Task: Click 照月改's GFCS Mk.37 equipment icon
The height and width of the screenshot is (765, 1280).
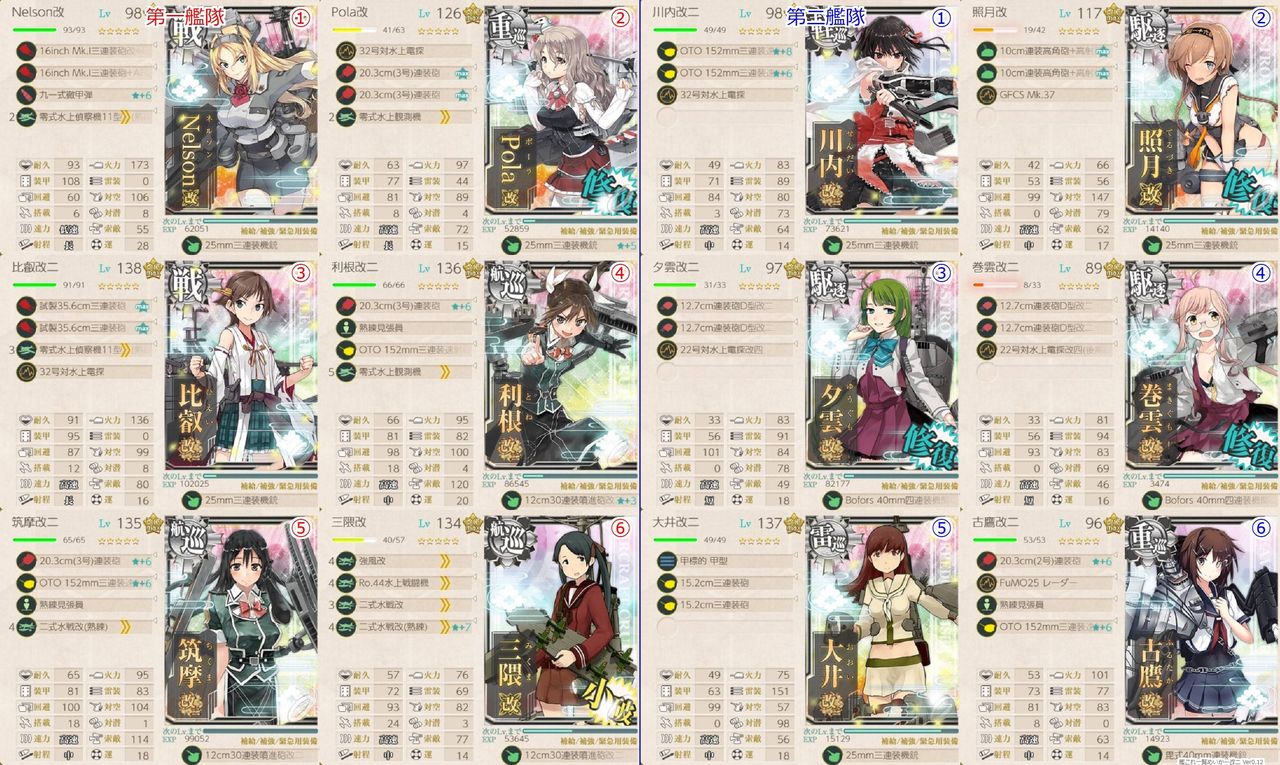Action: [x=986, y=96]
